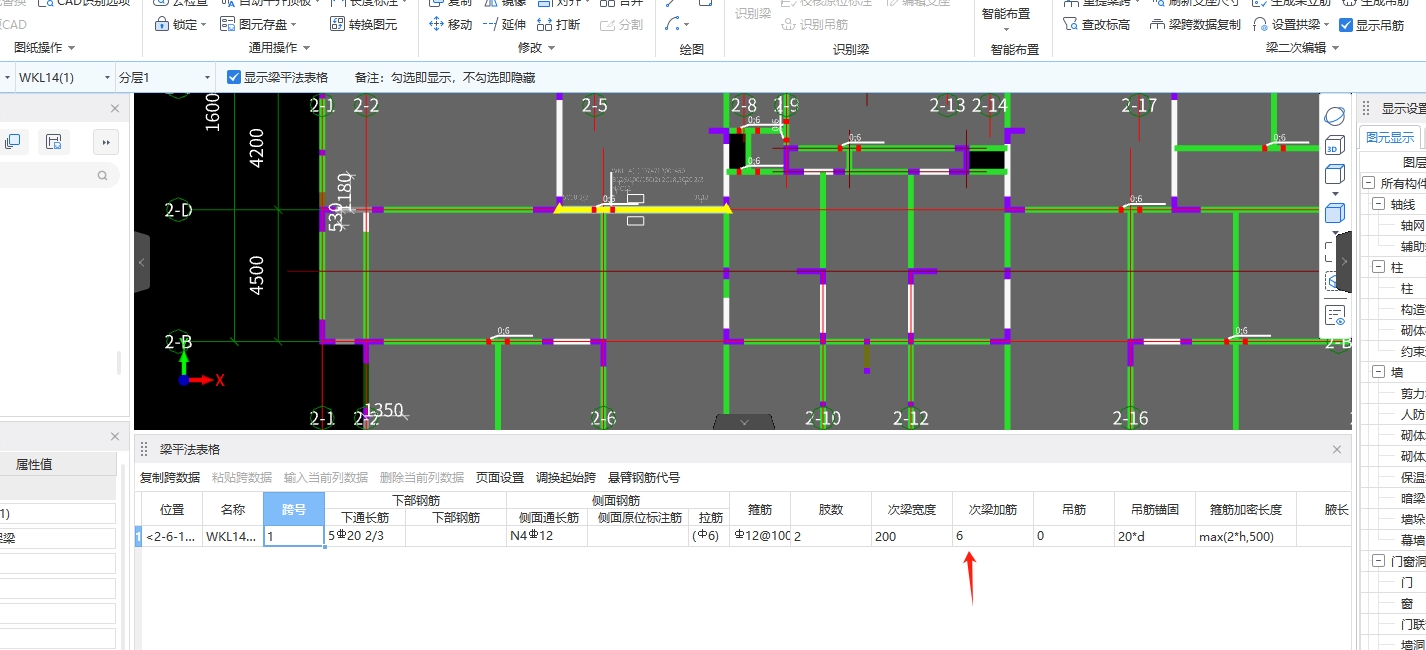Viewport: 1426px width, 650px height.
Task: Expand the 图纸操作 group dropdown
Action: pos(69,48)
